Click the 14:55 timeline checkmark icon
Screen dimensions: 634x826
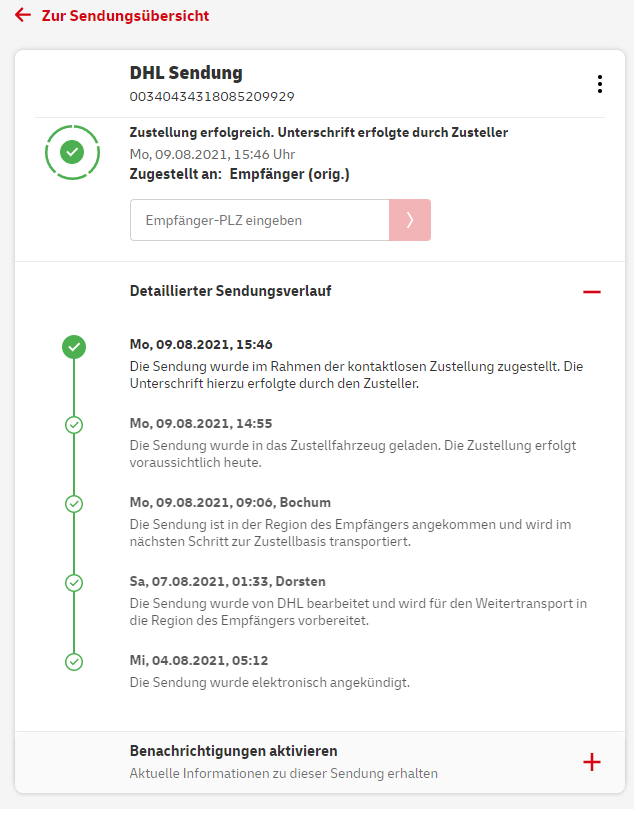coord(73,425)
